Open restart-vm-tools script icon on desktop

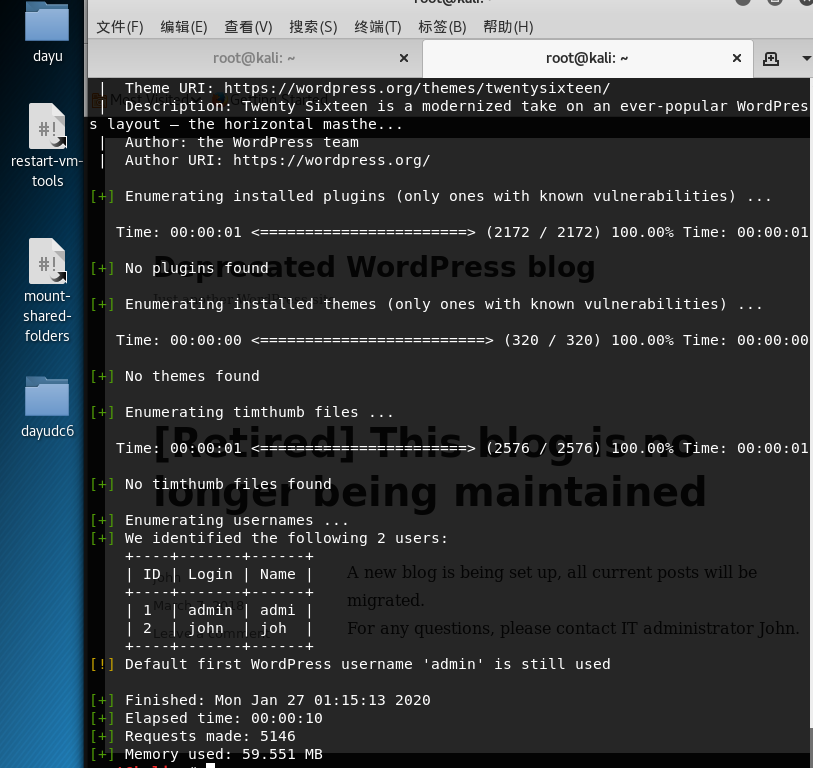[x=47, y=127]
